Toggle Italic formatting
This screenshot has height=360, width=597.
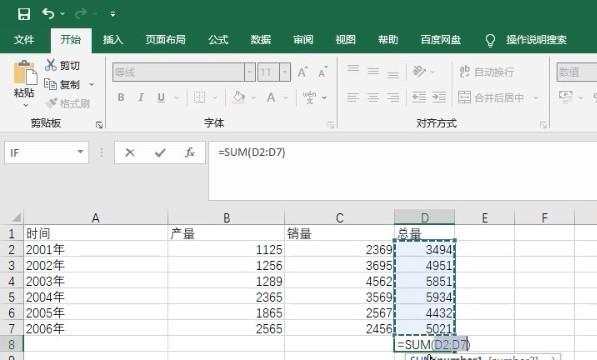pyautogui.click(x=141, y=97)
